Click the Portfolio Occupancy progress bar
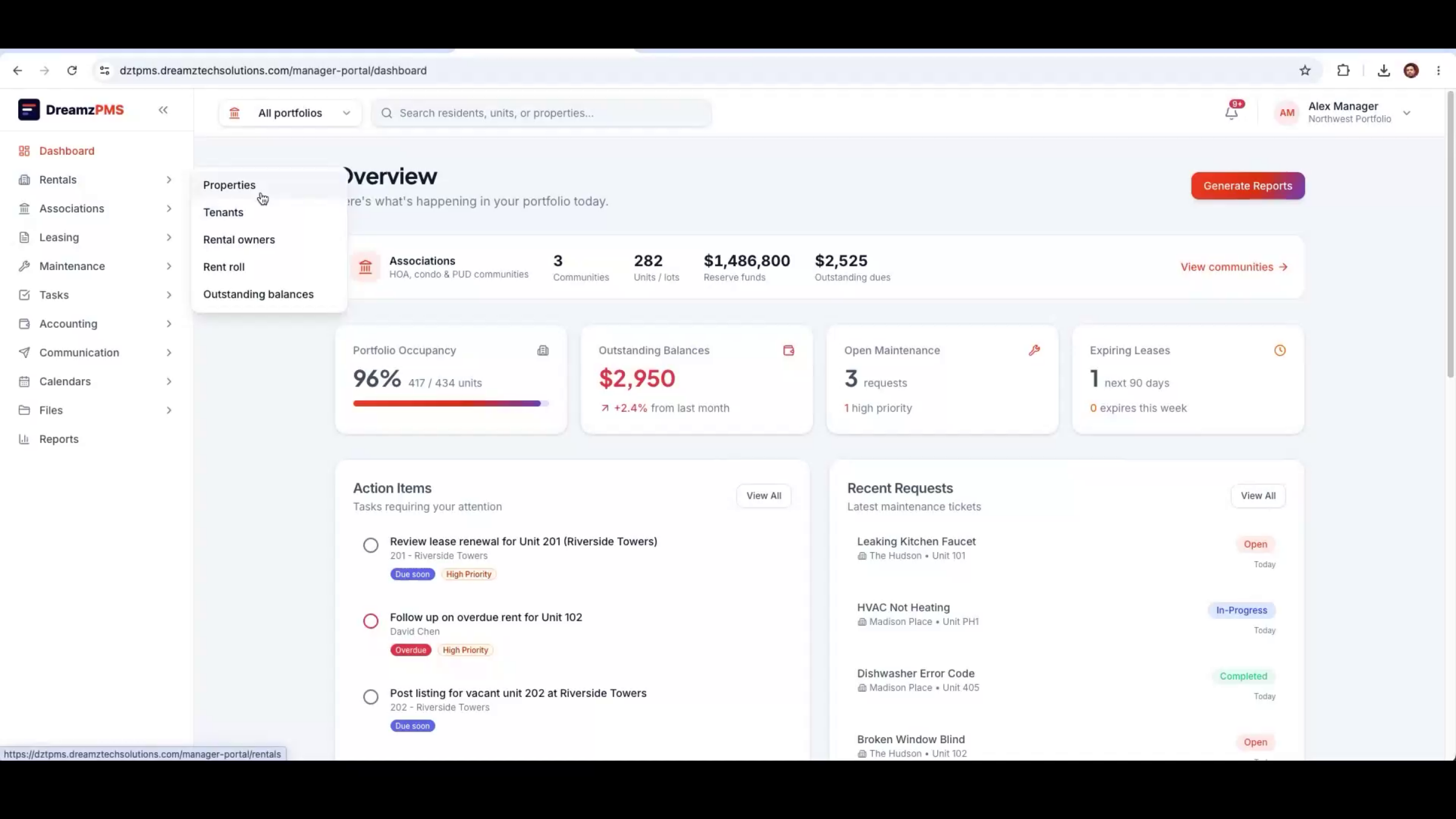 tap(451, 403)
